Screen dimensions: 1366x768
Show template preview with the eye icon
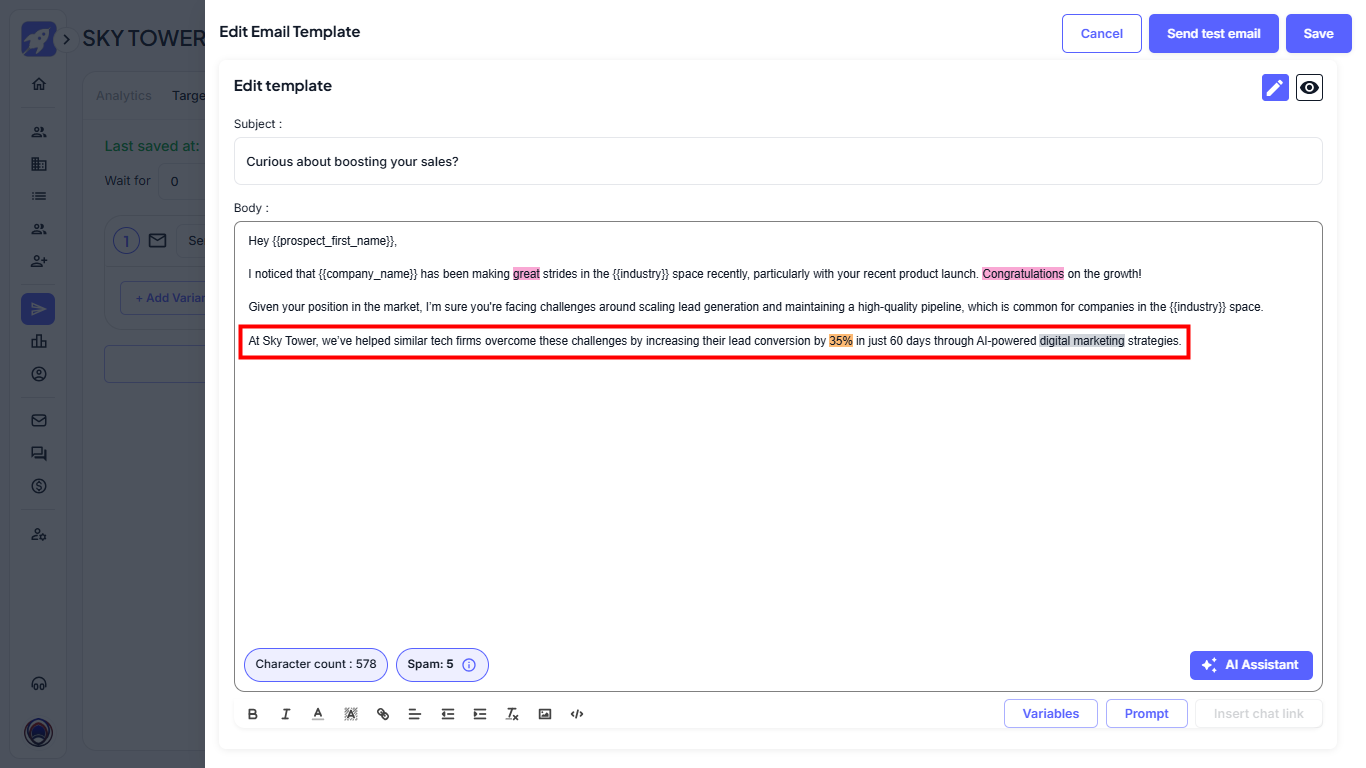pos(1309,88)
